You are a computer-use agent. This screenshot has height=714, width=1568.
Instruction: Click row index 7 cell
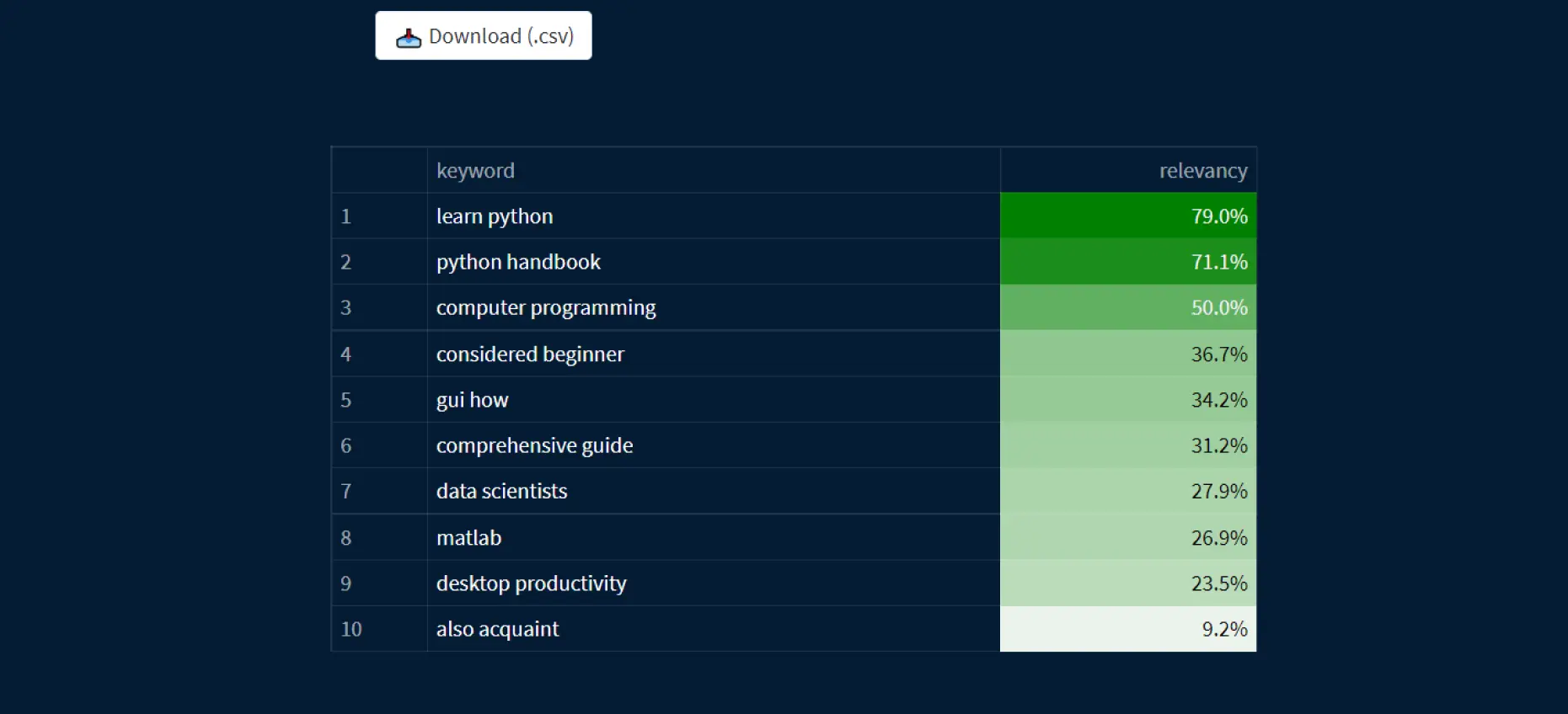[379, 491]
